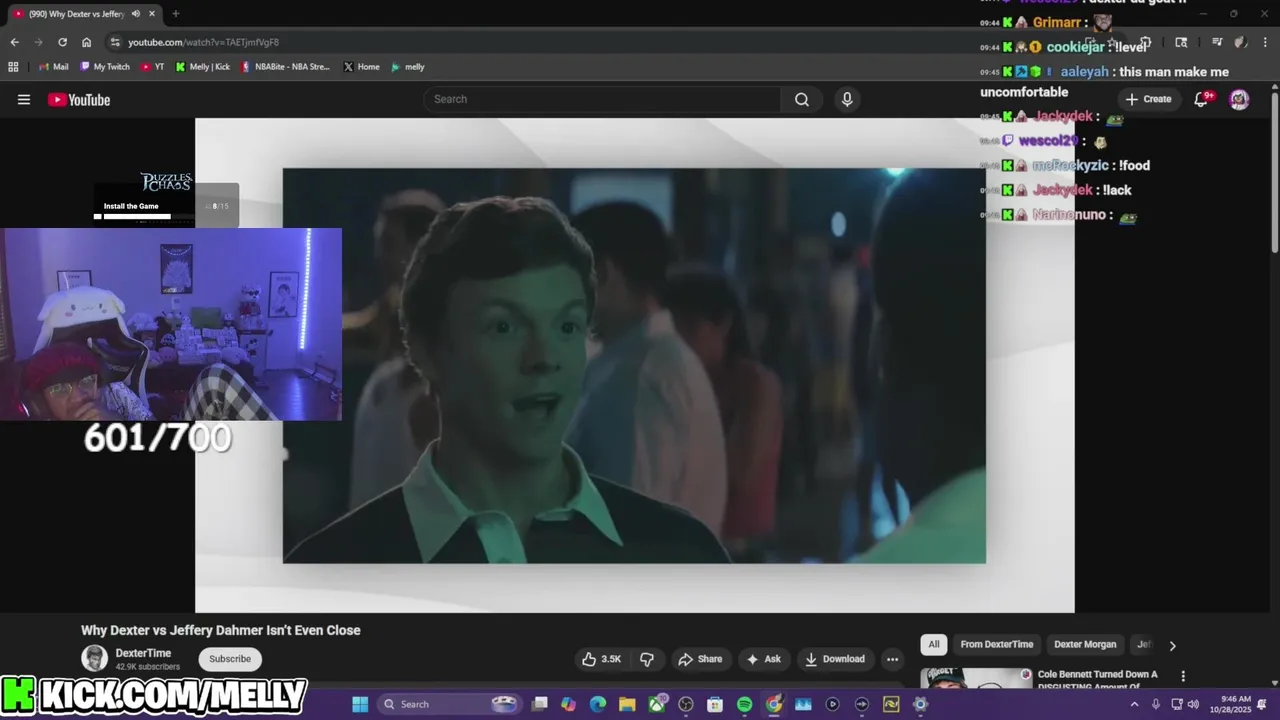Open Microsoft Store from the taskbar

[715, 704]
